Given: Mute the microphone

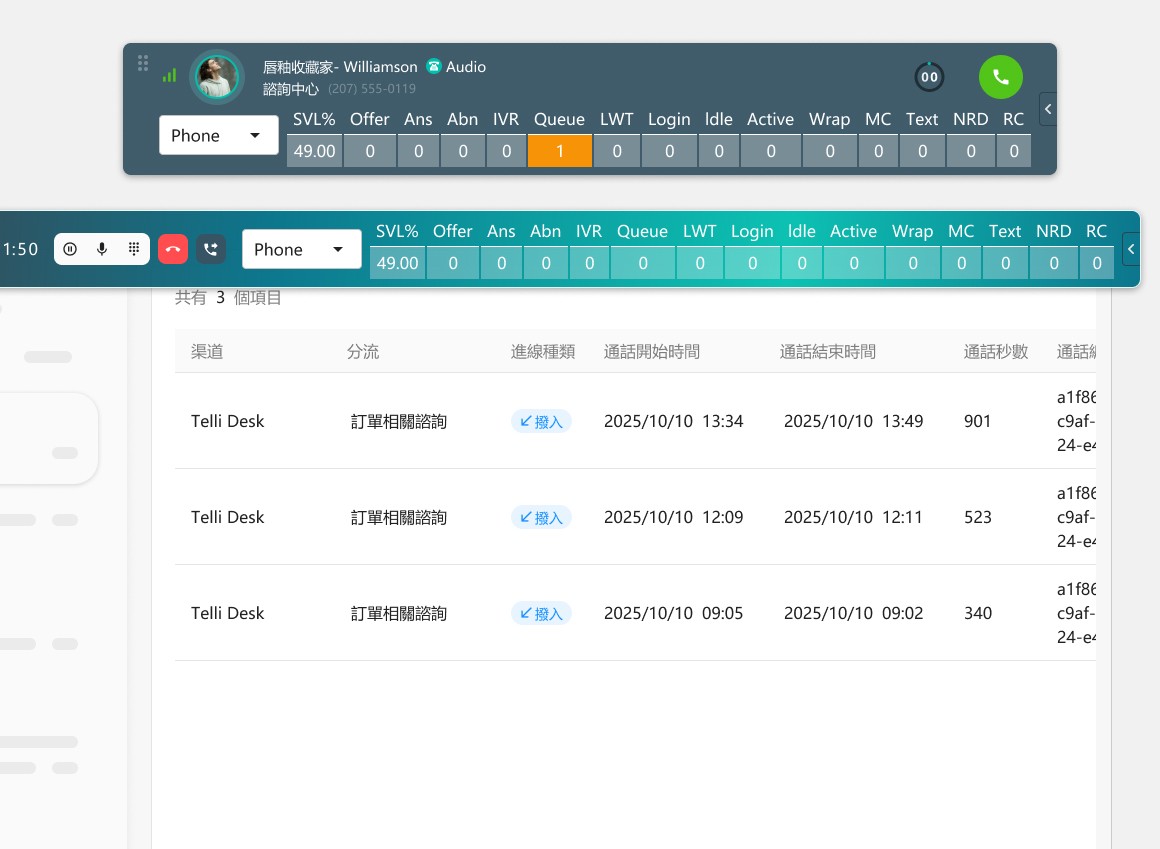Looking at the screenshot, I should [x=102, y=249].
